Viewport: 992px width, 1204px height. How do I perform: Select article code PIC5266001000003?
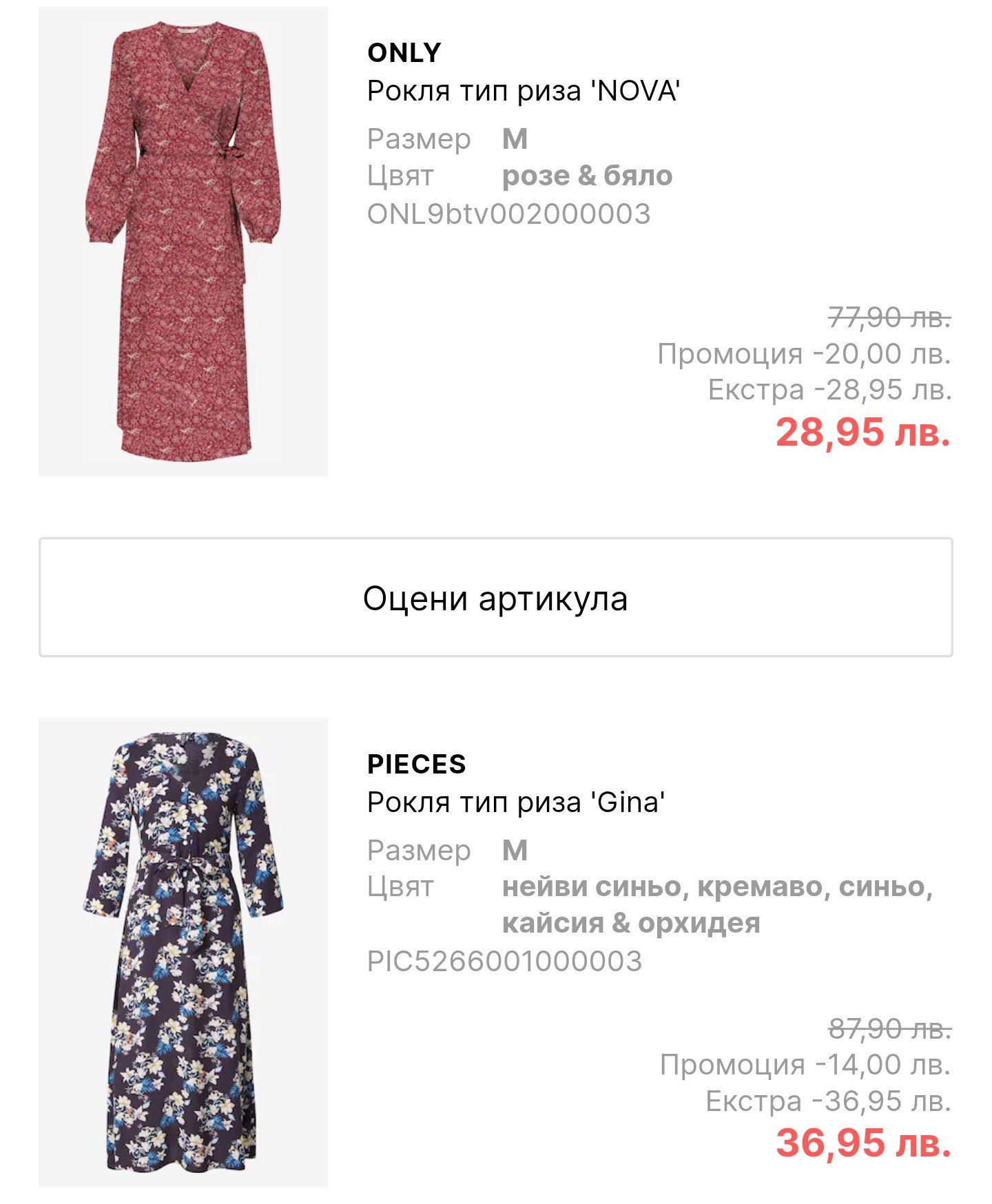pos(504,962)
